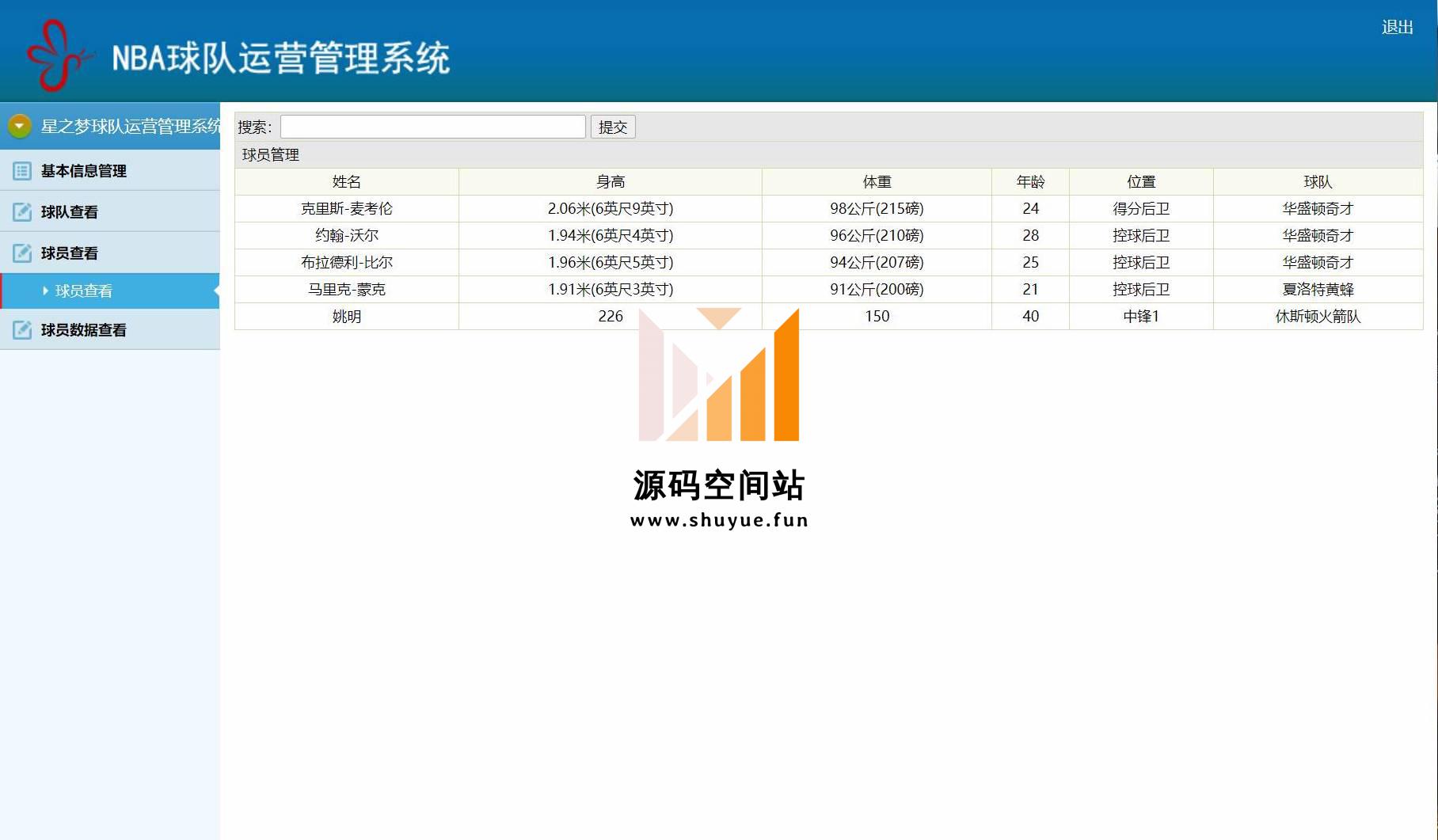This screenshot has width=1438, height=840.
Task: Select the highlighted 球员查看 submenu item
Action: coord(84,291)
